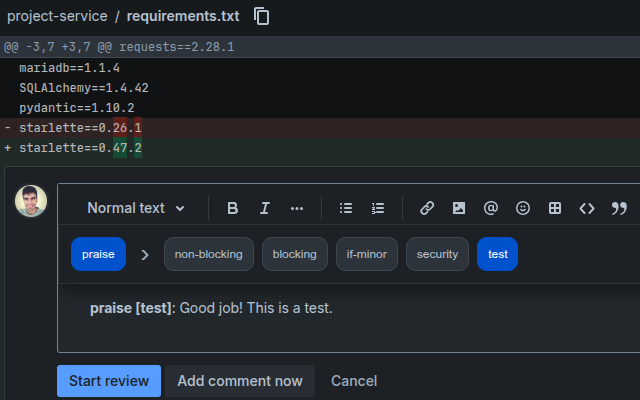Toggle the blocking decoration

[x=294, y=254]
